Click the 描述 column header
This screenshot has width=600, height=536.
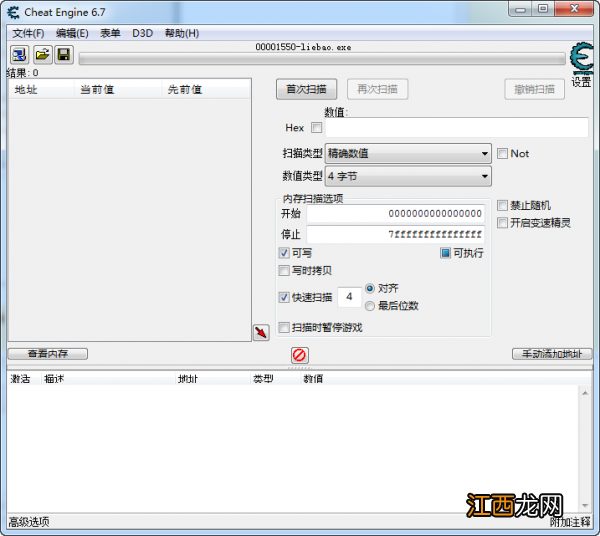coord(108,379)
